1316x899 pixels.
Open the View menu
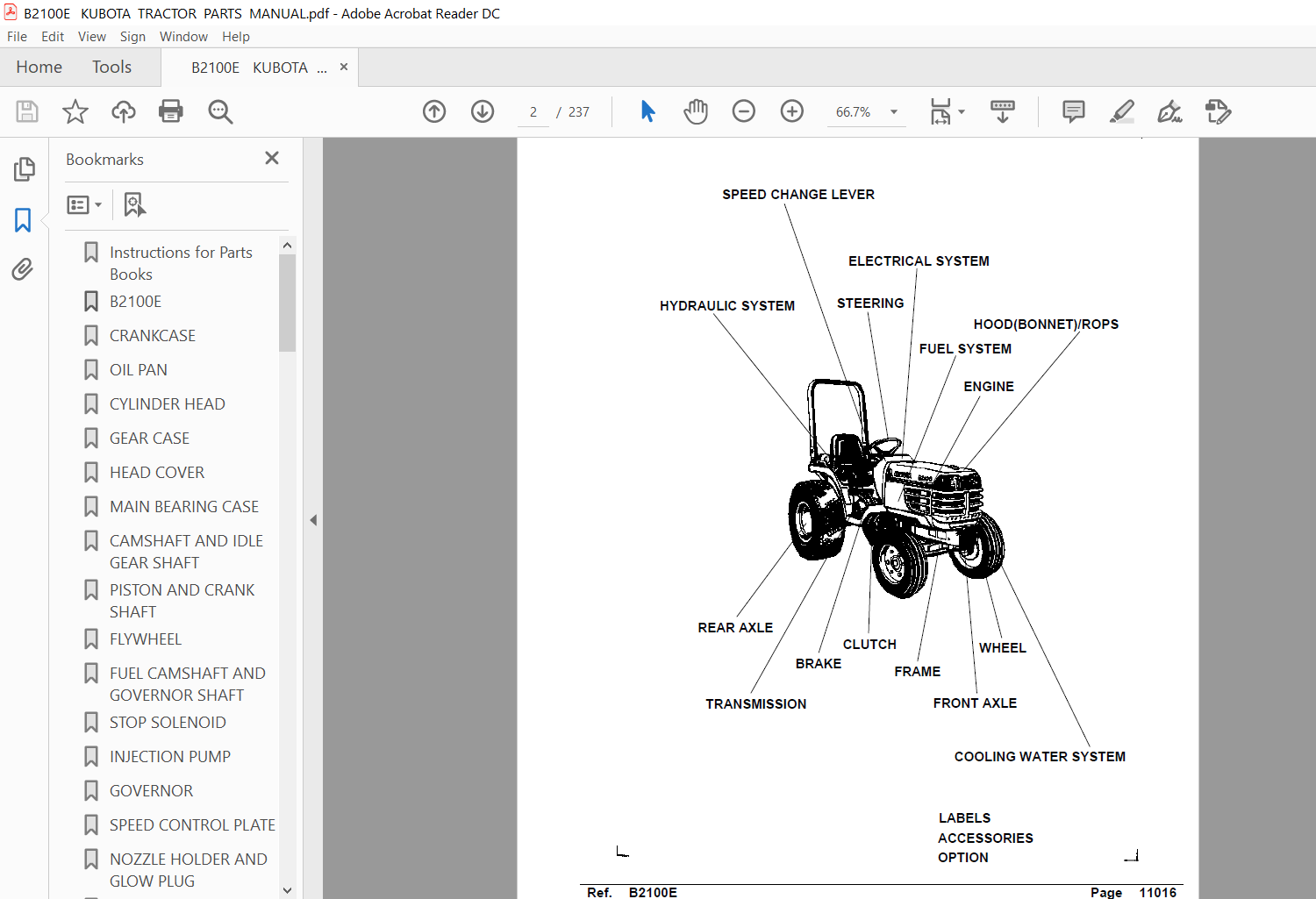pos(92,36)
